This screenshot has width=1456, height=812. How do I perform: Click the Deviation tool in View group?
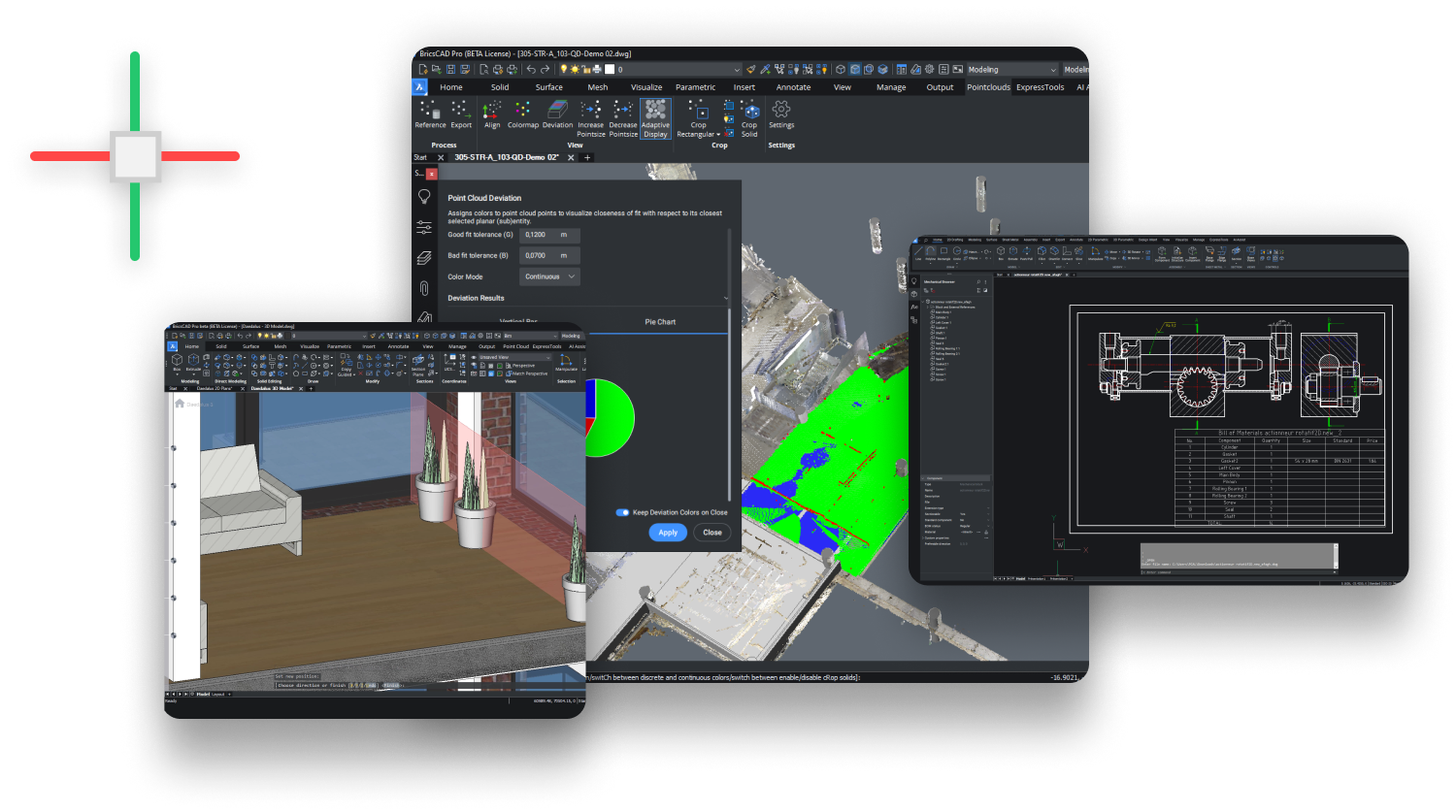click(x=557, y=114)
